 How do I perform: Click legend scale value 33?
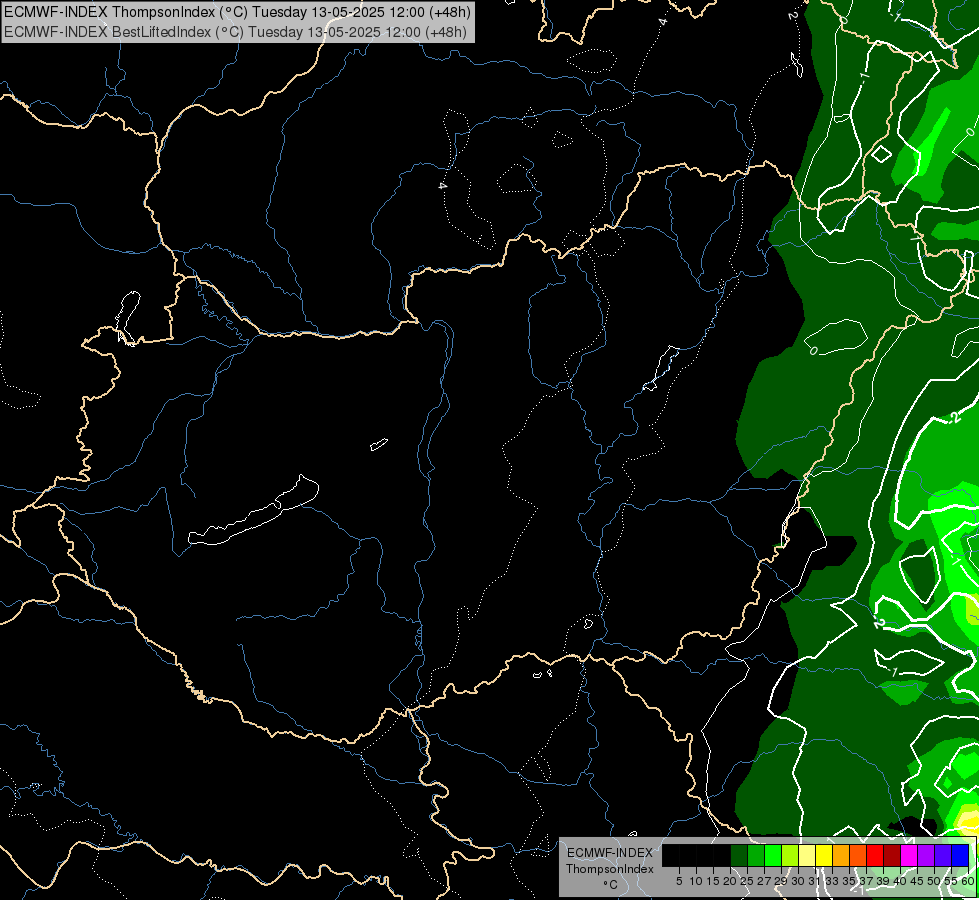(x=832, y=881)
